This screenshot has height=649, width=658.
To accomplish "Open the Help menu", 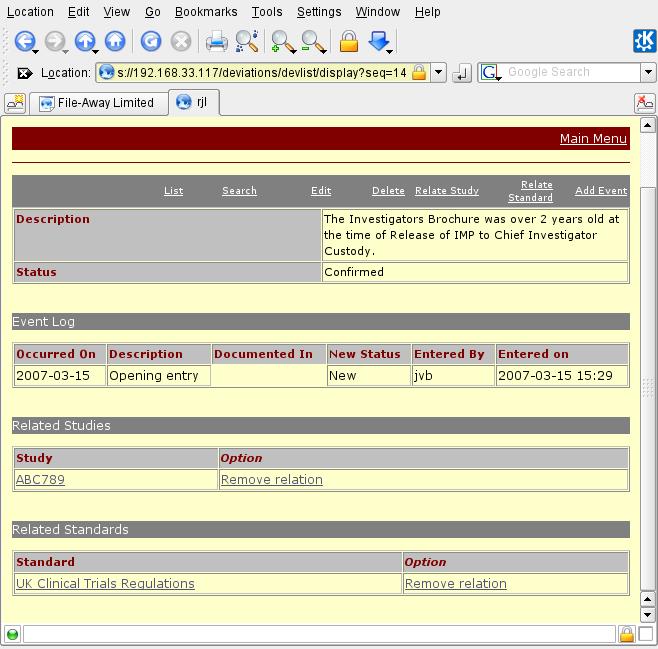I will click(x=428, y=12).
